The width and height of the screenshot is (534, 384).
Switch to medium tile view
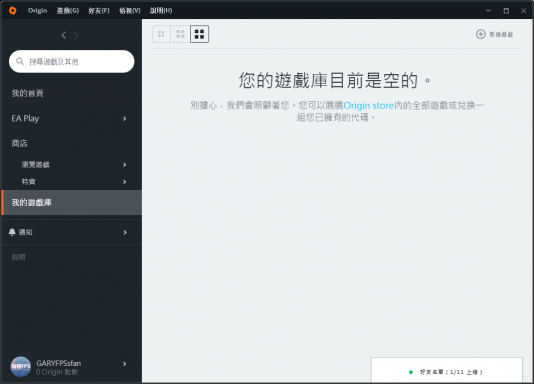point(180,34)
